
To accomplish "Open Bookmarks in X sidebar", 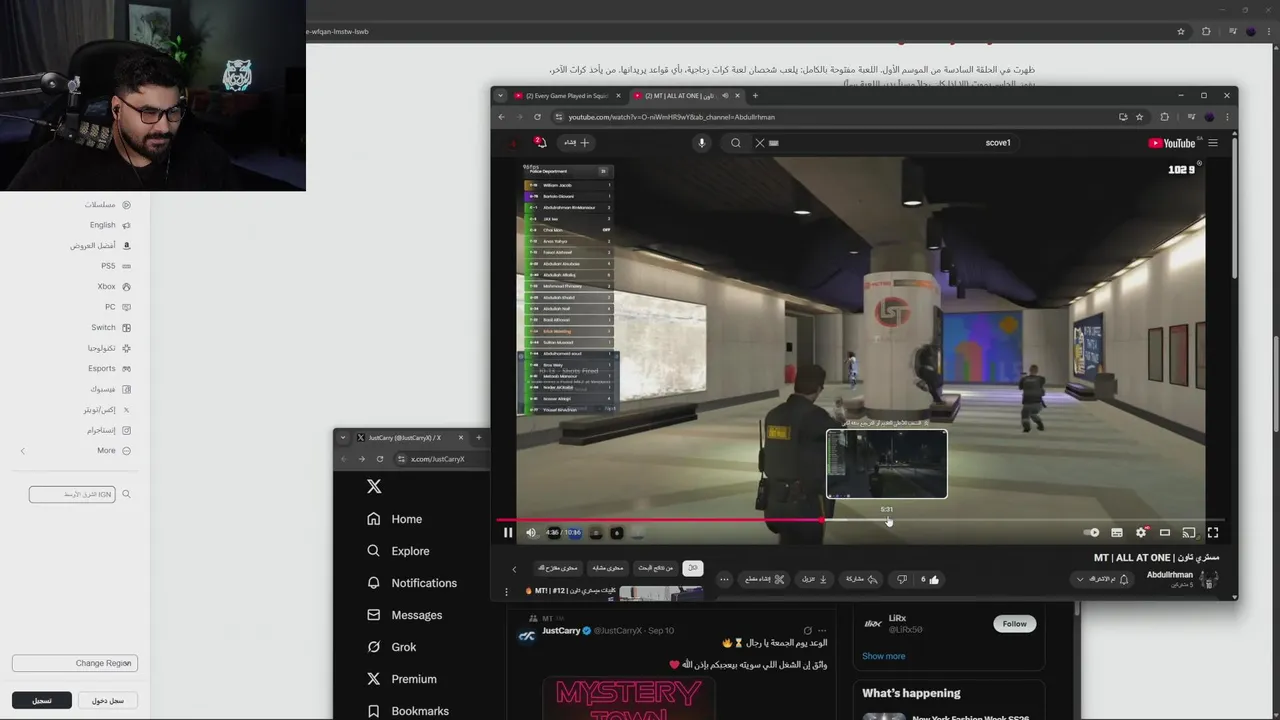I will click(407, 711).
